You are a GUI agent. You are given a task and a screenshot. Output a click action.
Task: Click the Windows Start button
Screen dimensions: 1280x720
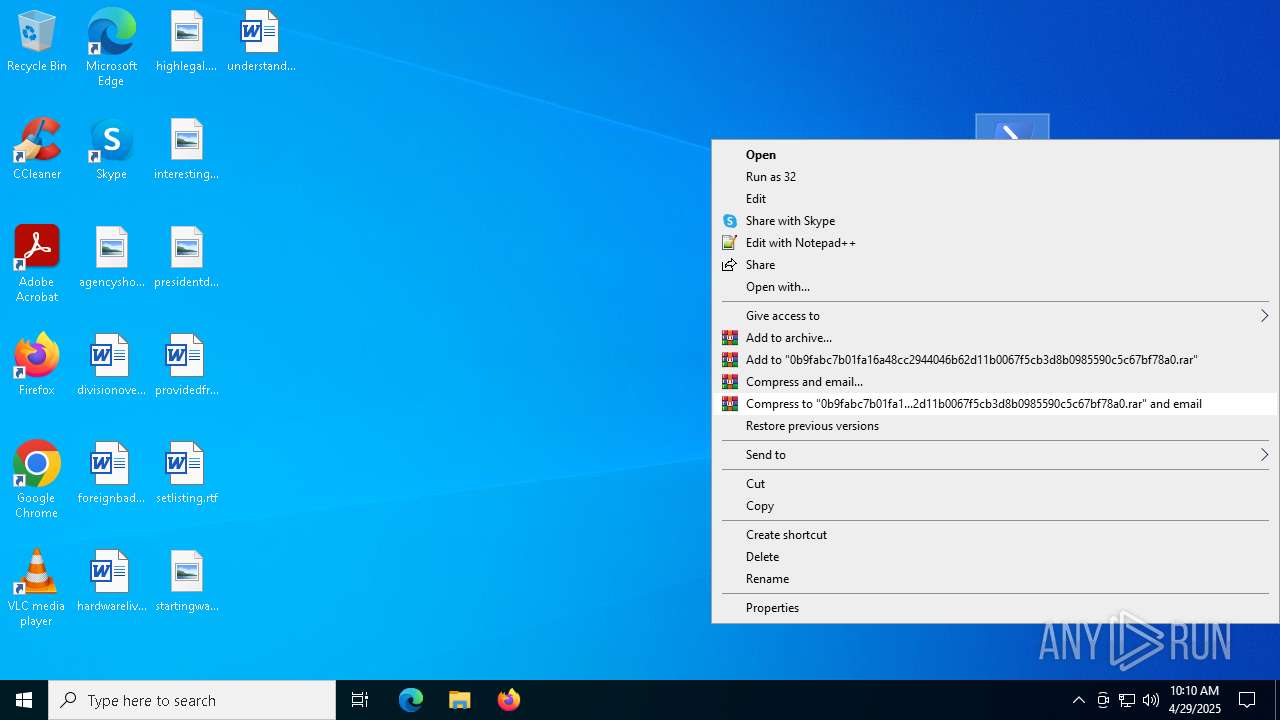tap(24, 700)
